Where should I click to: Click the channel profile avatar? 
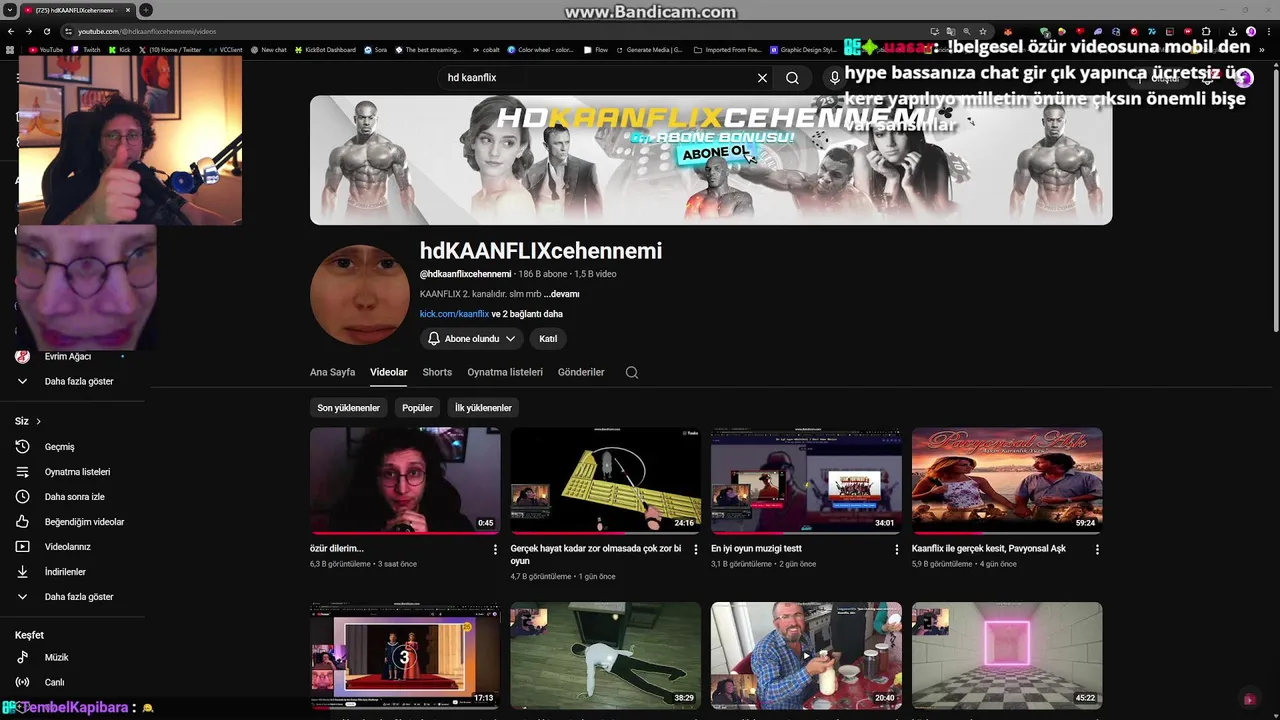[360, 295]
